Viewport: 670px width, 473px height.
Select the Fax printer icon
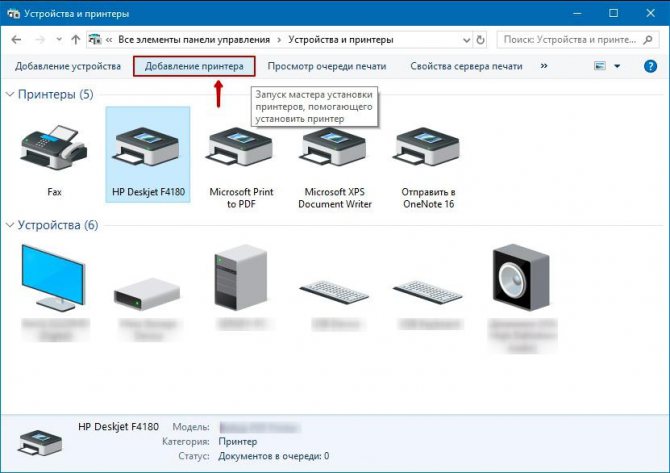54,148
